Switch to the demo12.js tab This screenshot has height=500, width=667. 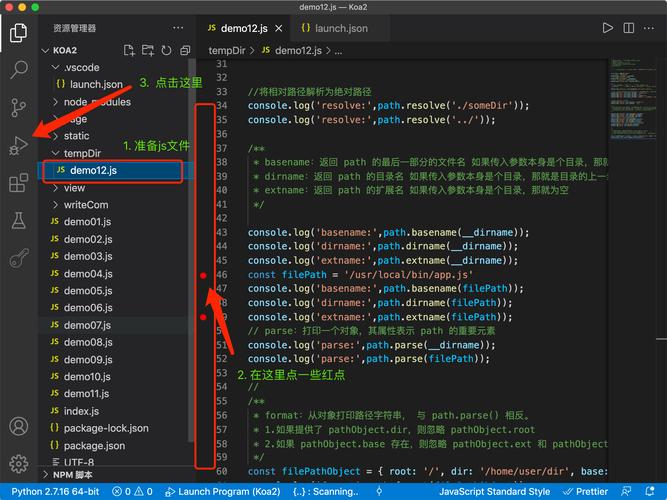point(244,29)
